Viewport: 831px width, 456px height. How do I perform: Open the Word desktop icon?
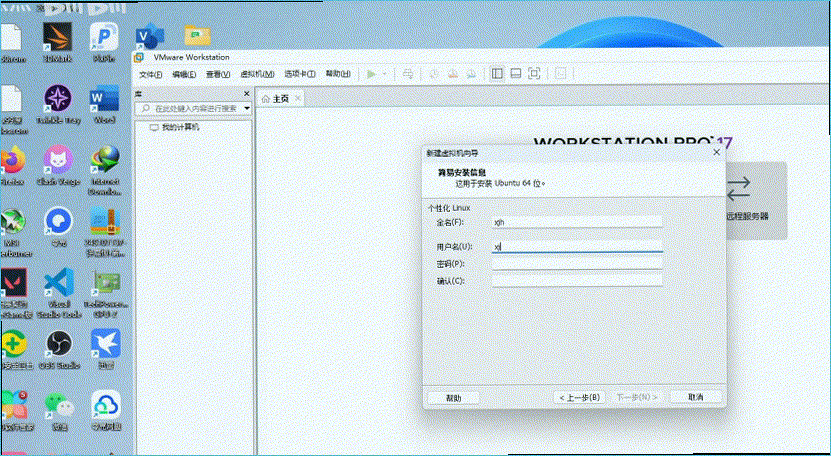[104, 104]
